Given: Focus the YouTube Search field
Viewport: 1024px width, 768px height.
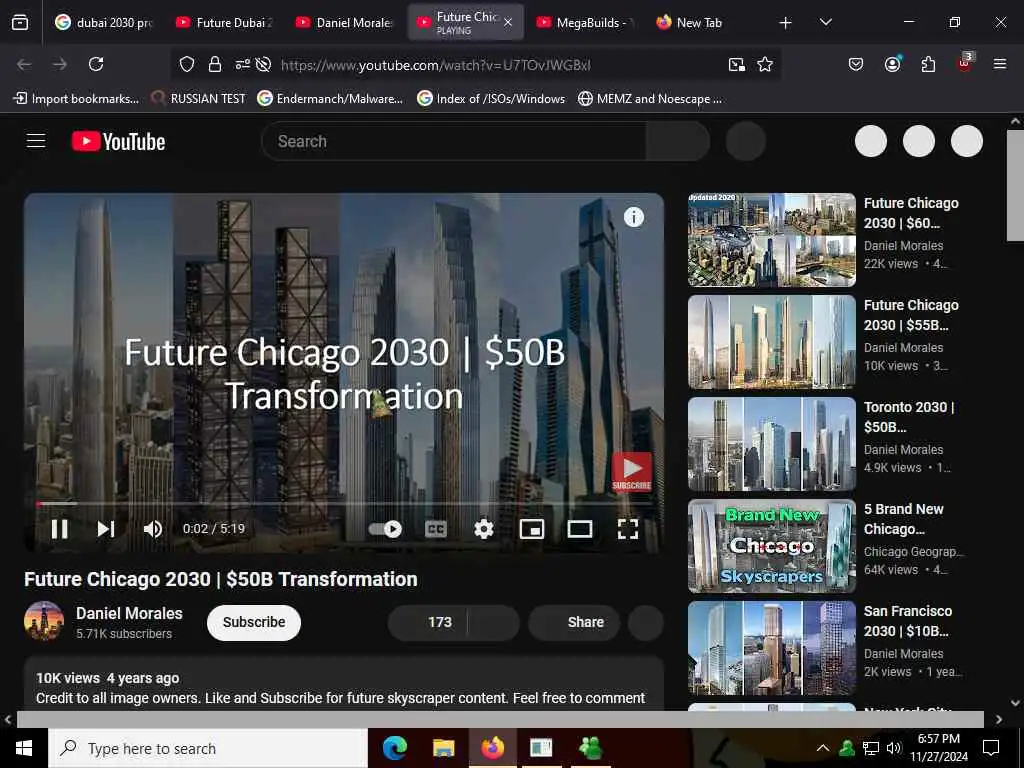Looking at the screenshot, I should tap(454, 141).
